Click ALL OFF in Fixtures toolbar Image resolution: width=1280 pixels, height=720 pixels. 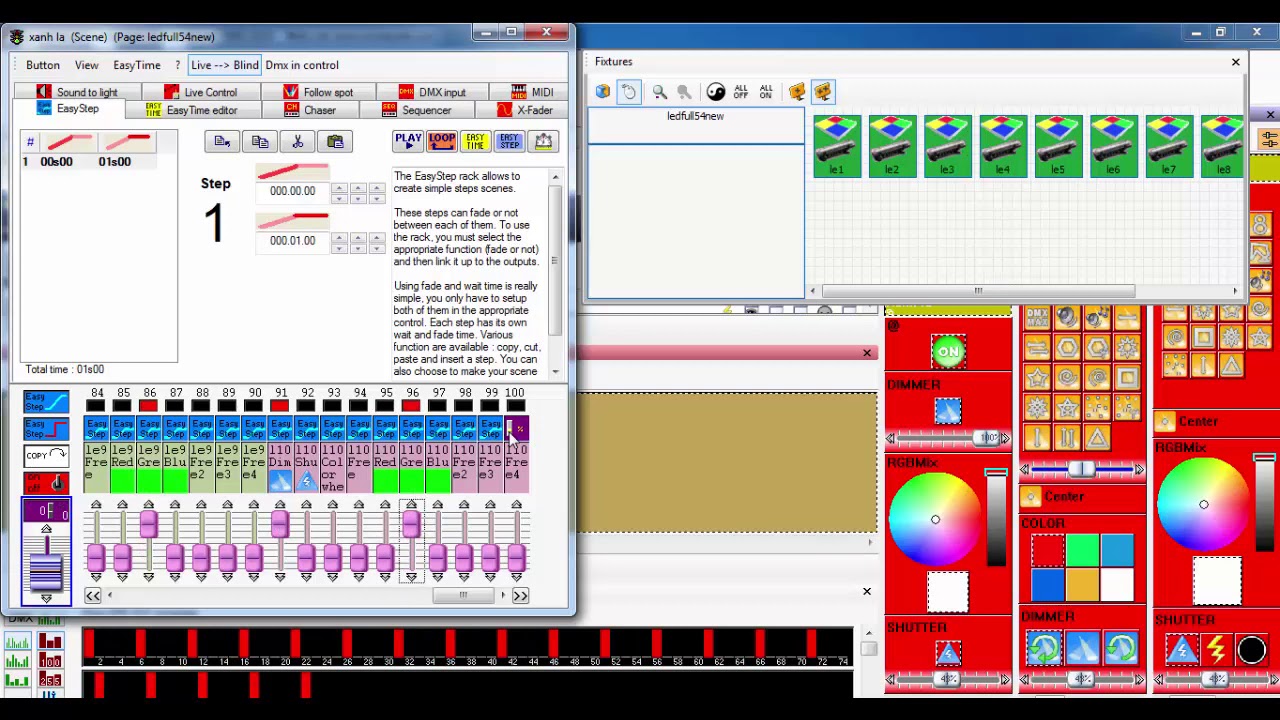741,92
